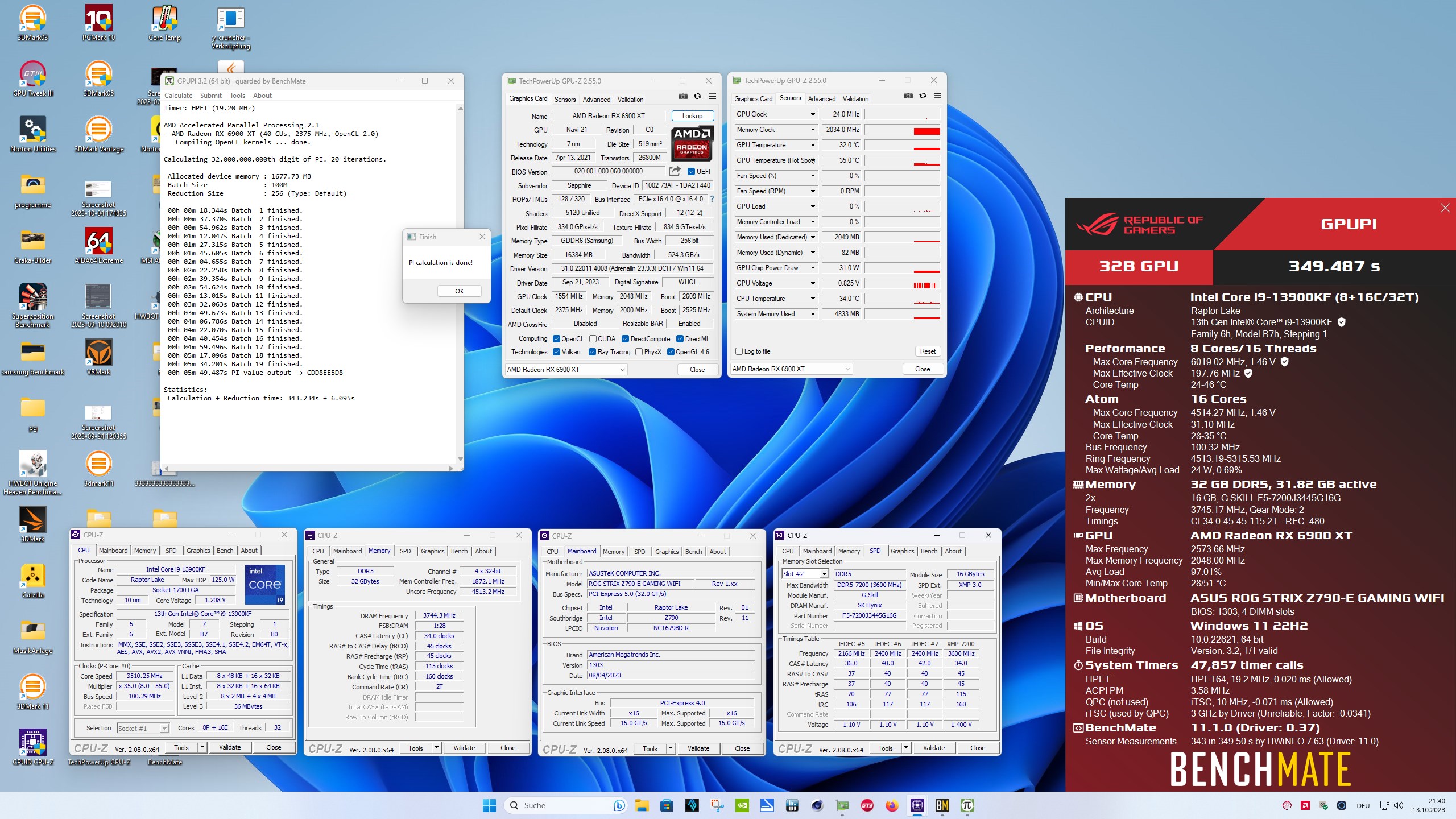Screen dimensions: 1456x819
Task: Open GPUPI pi icon on taskbar
Action: point(967,805)
